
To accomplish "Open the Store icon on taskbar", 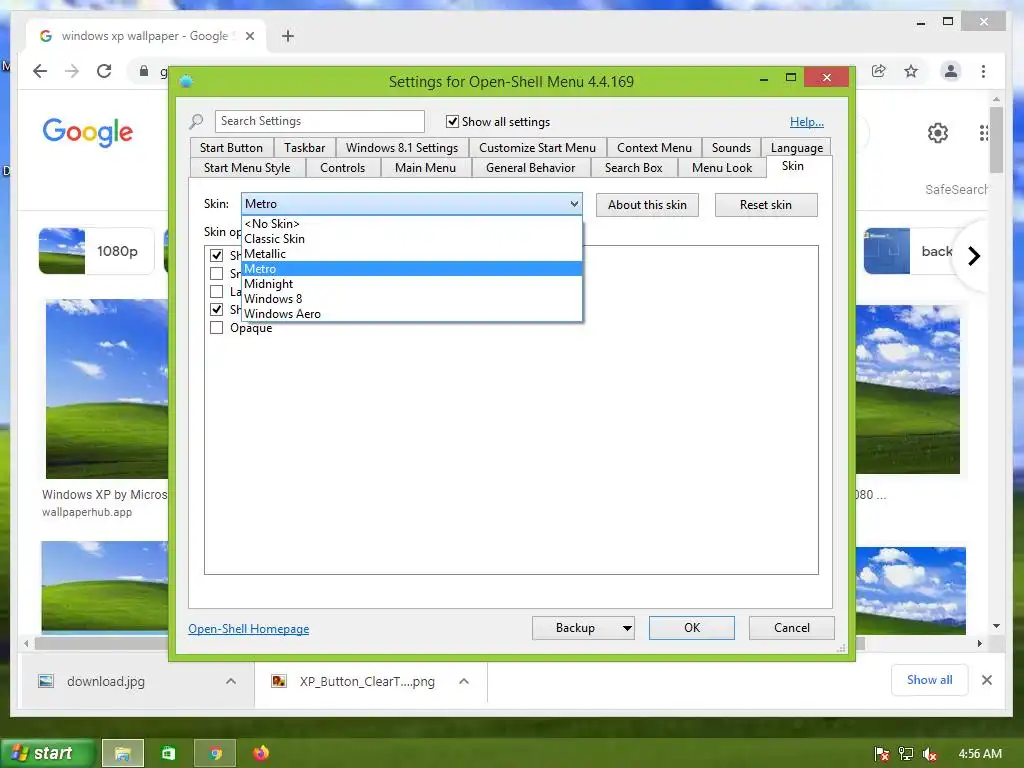I will pos(168,754).
